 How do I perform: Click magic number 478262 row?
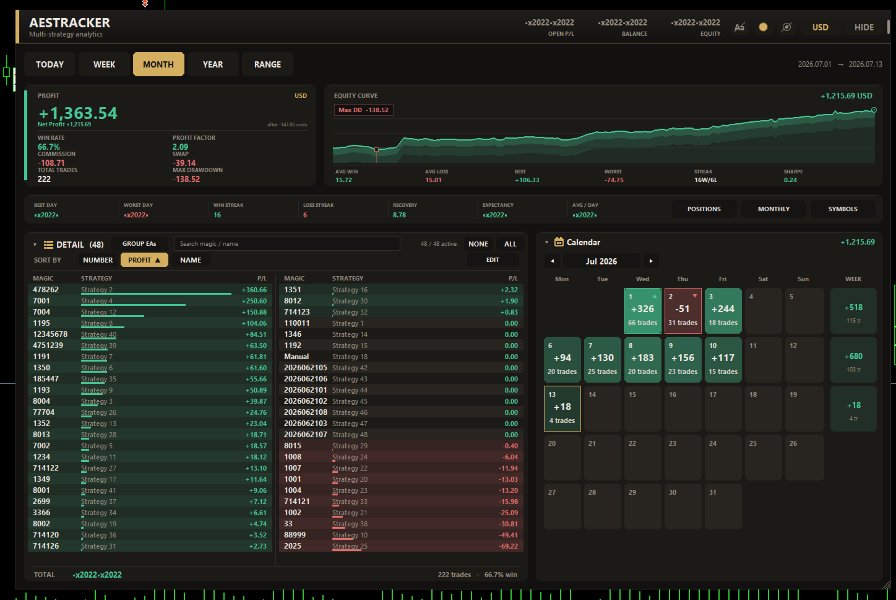150,290
